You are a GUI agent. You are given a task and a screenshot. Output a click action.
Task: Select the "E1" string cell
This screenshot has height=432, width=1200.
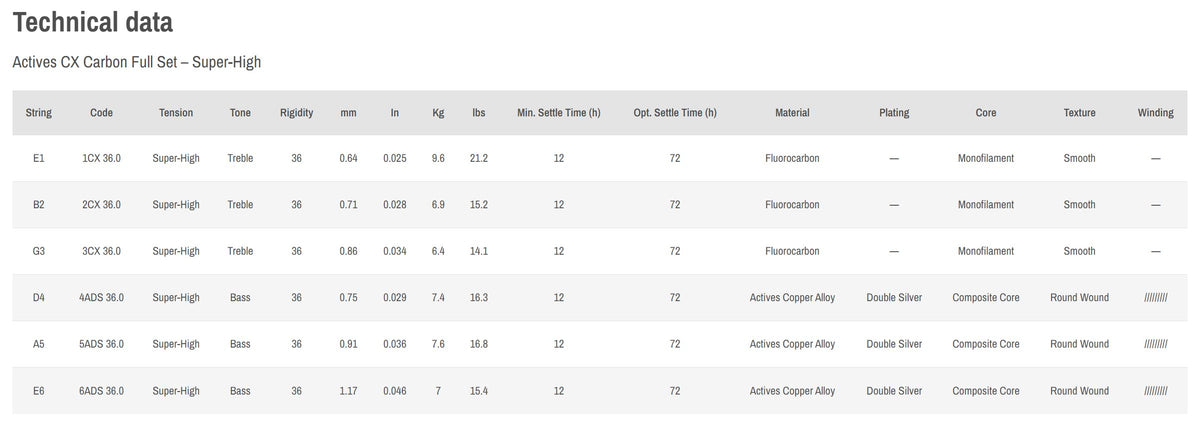39,158
